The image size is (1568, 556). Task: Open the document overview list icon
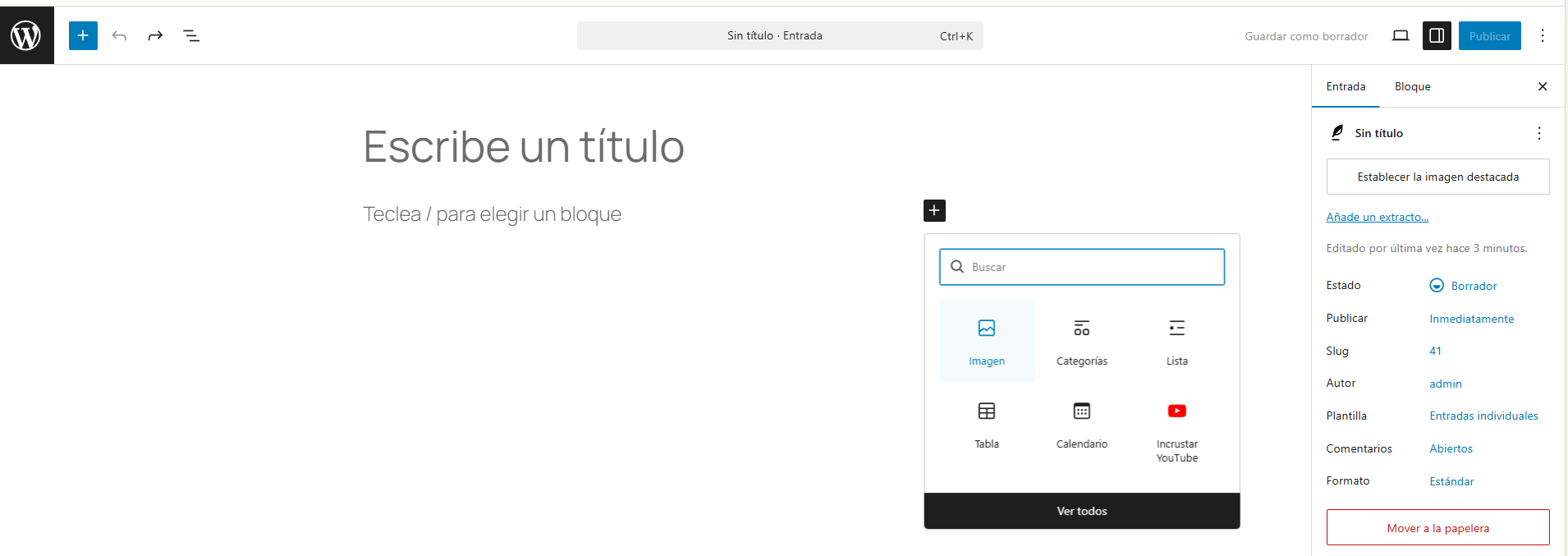coord(191,35)
